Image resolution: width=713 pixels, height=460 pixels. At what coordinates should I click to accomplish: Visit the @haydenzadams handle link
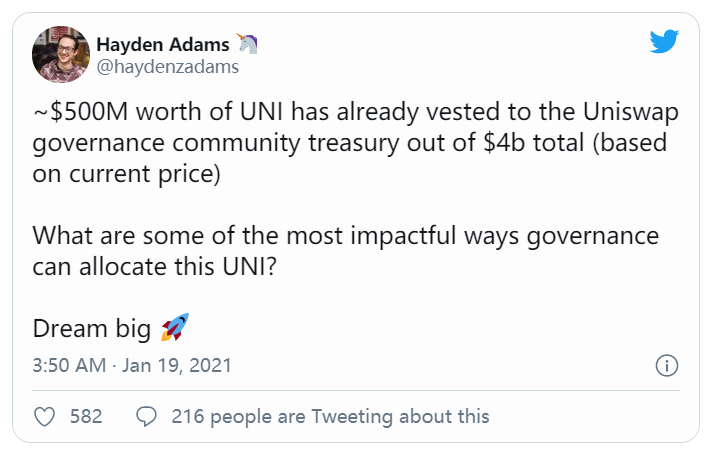pos(167,67)
